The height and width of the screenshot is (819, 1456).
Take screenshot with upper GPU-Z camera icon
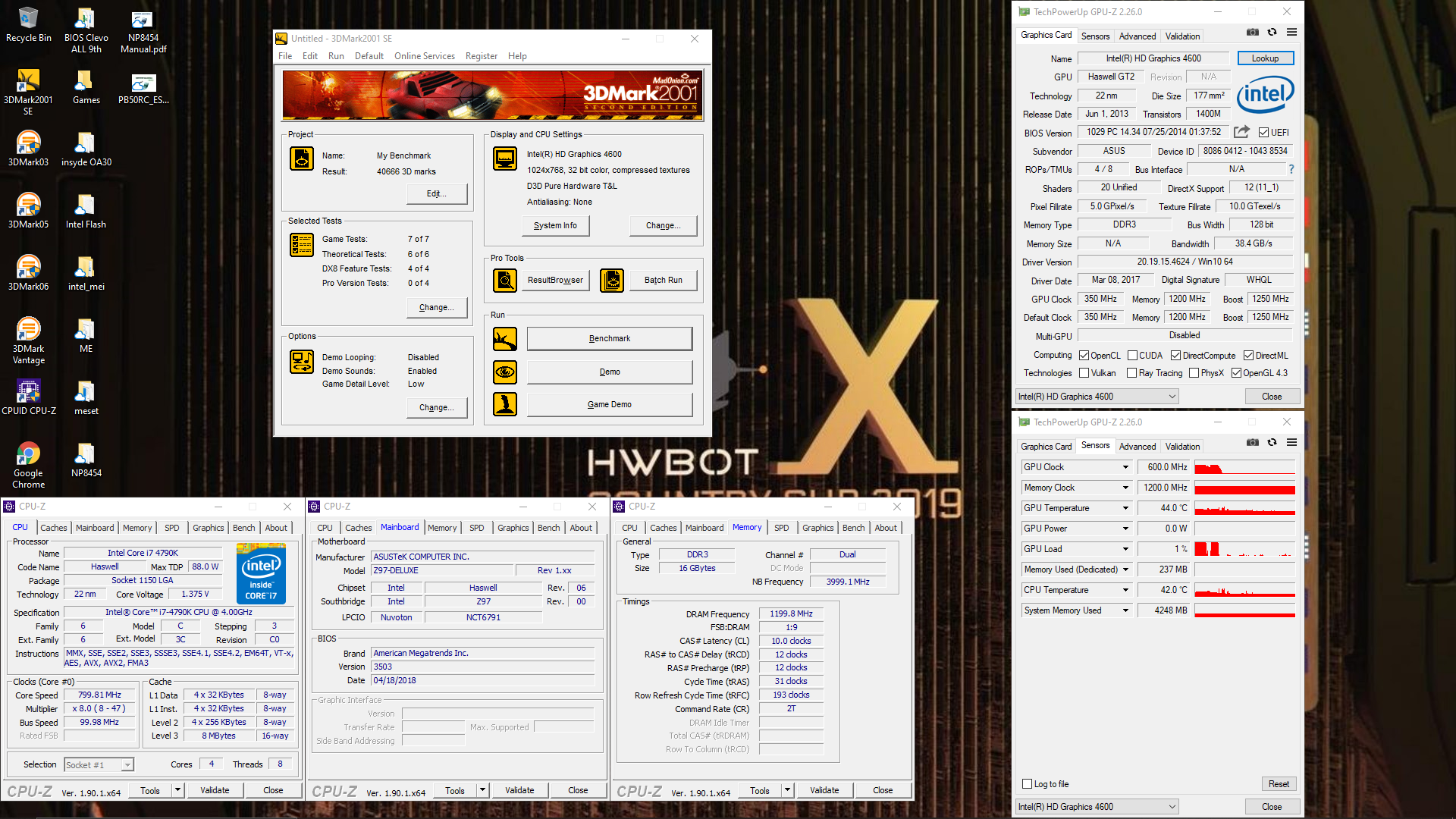[1253, 33]
